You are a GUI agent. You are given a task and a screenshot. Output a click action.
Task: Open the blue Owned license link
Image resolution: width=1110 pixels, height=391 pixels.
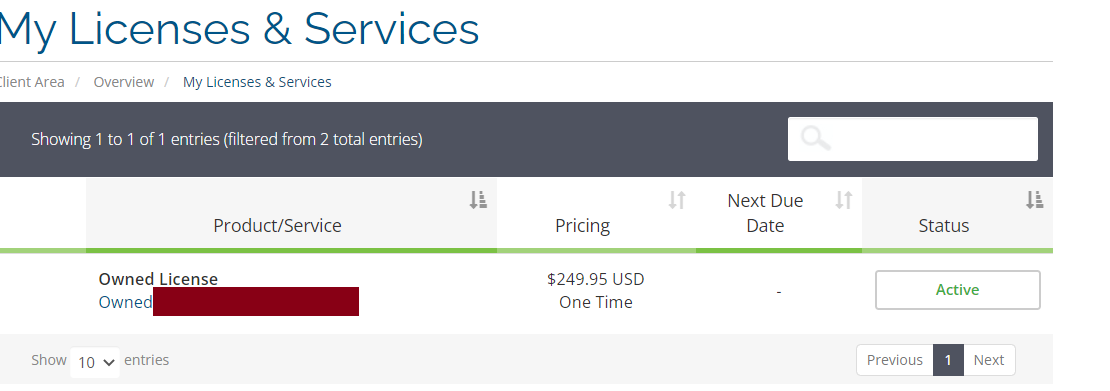tap(125, 302)
